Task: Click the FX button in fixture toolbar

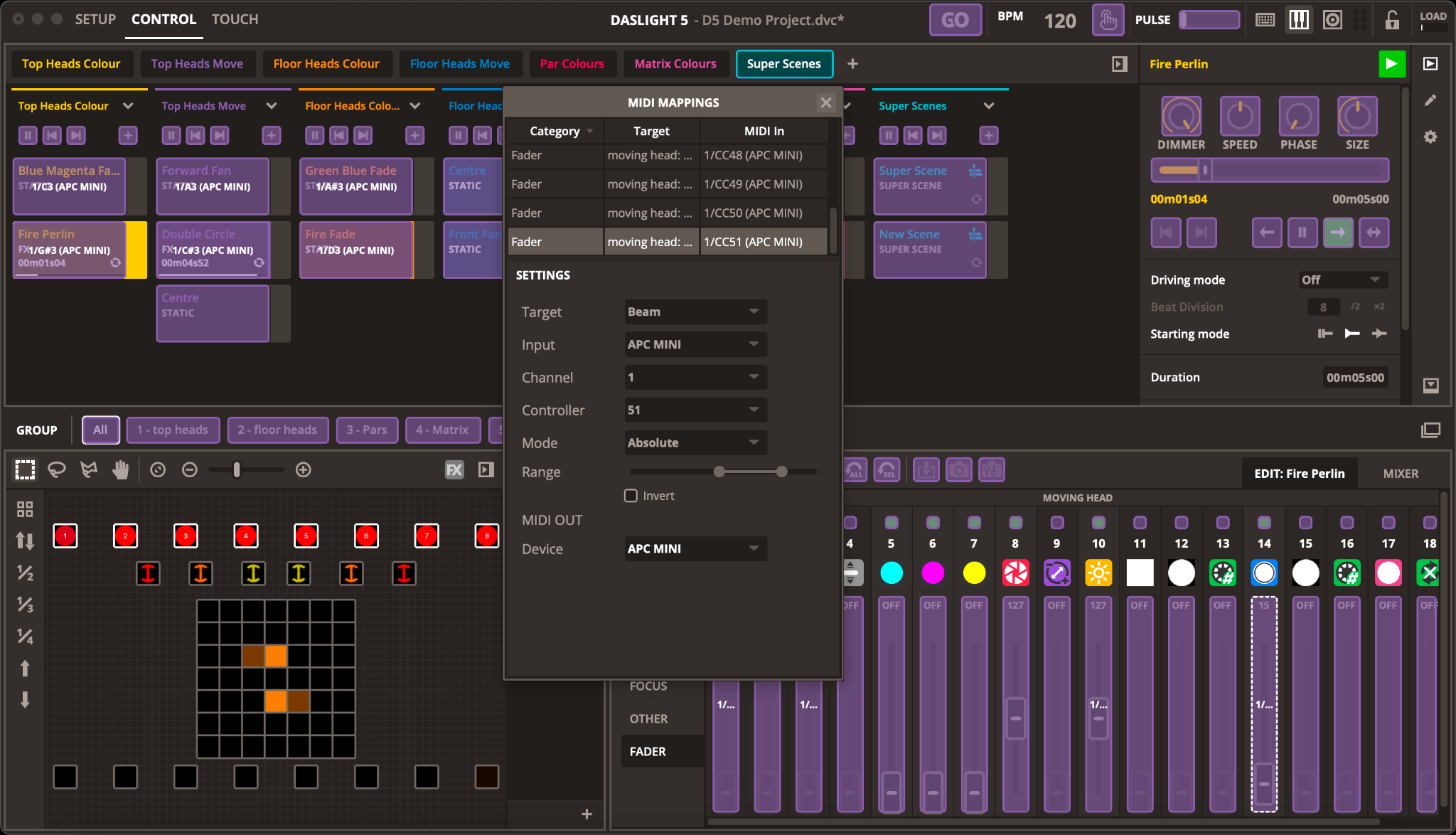Action: coord(454,469)
